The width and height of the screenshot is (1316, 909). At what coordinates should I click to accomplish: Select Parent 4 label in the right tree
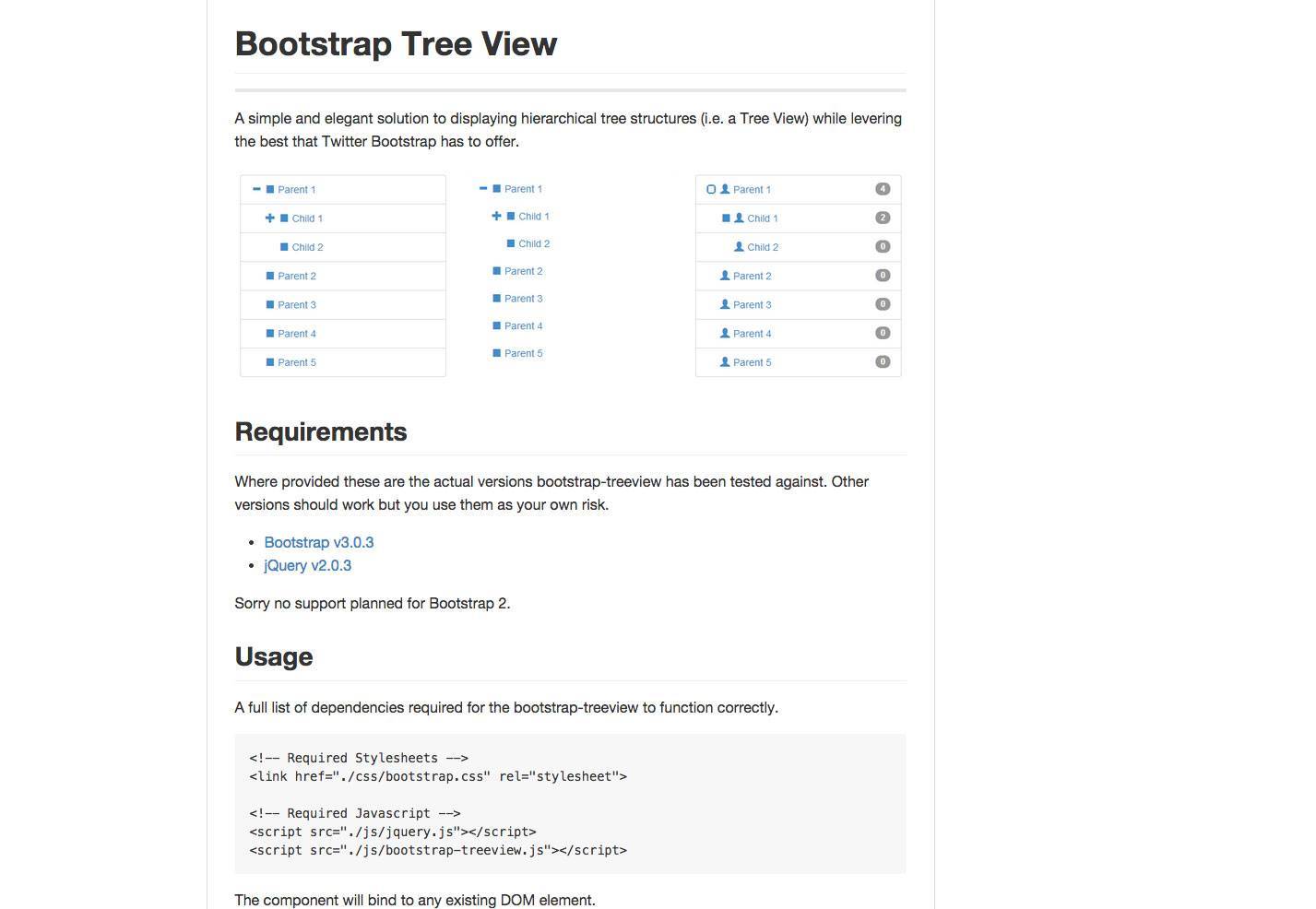752,334
